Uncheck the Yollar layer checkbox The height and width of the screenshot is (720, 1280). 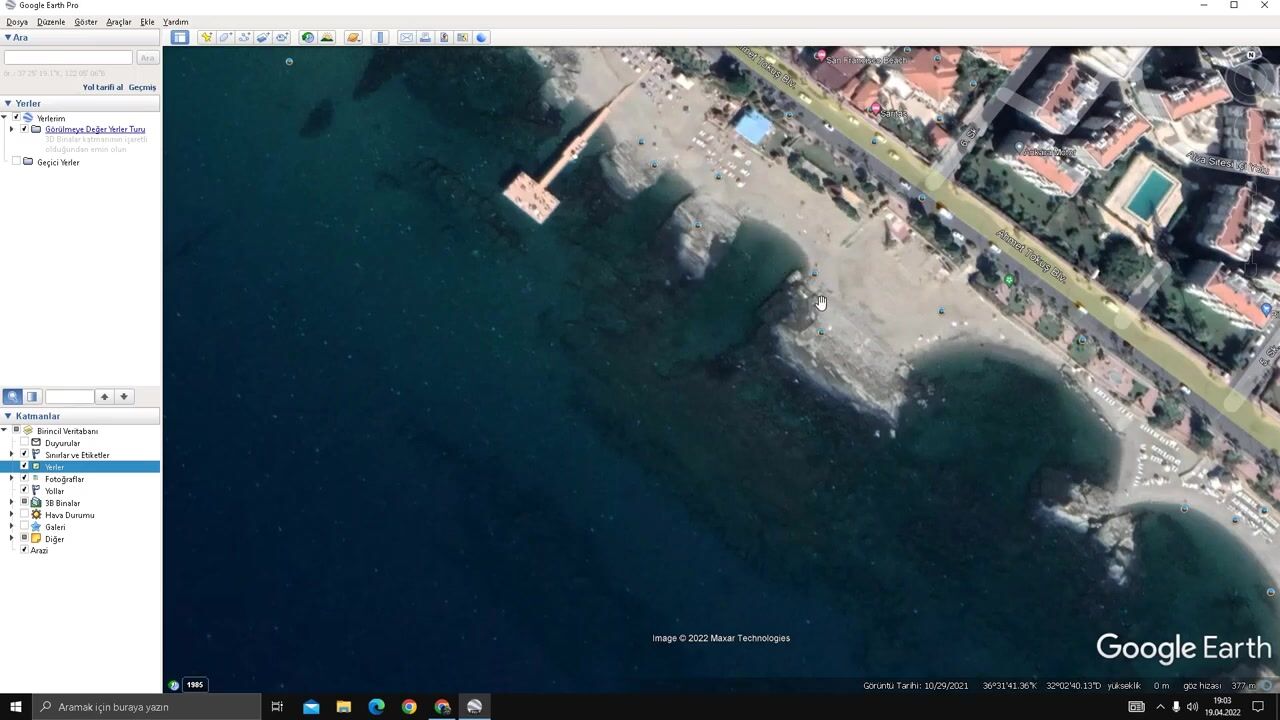[x=24, y=491]
